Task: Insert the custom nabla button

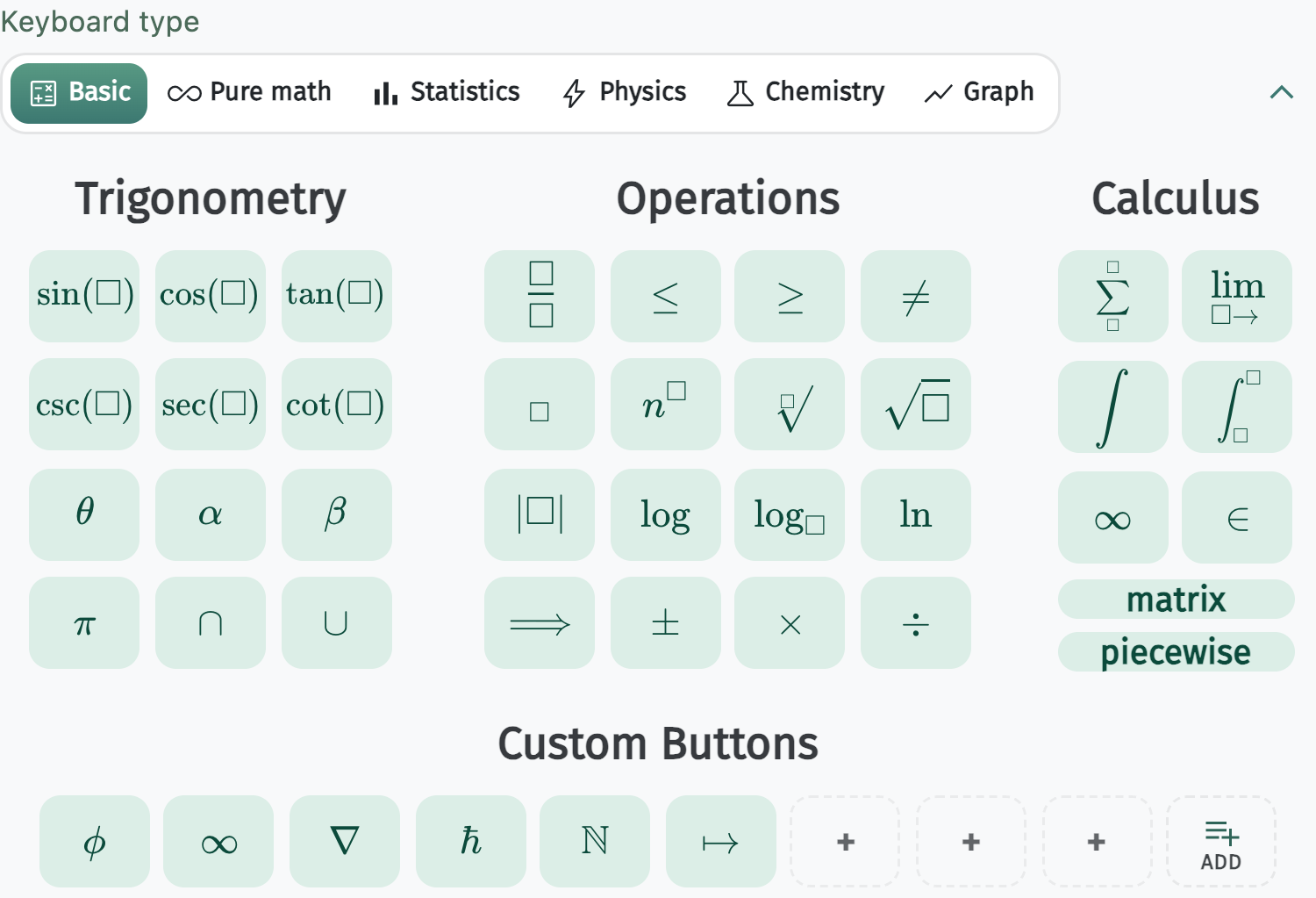Action: point(345,841)
